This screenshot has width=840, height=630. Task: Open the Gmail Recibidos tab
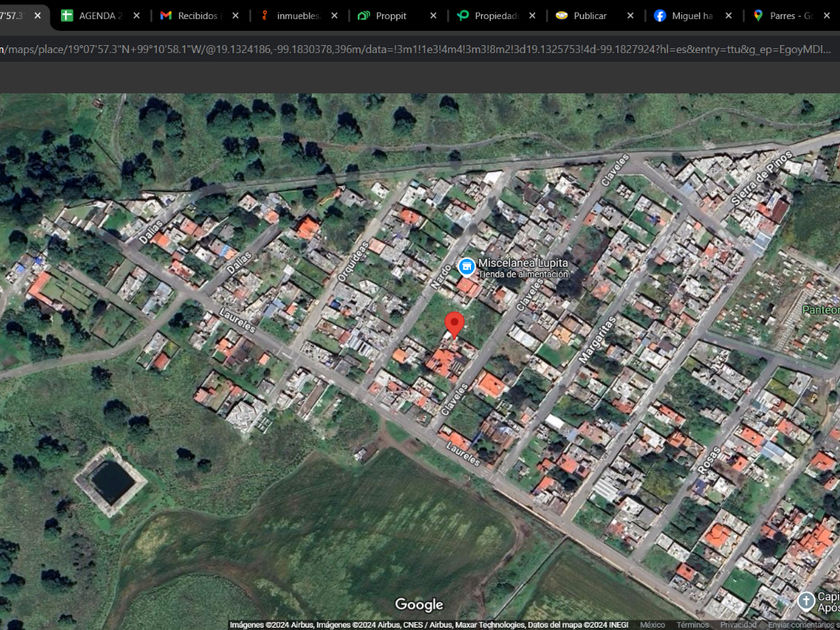[x=197, y=16]
